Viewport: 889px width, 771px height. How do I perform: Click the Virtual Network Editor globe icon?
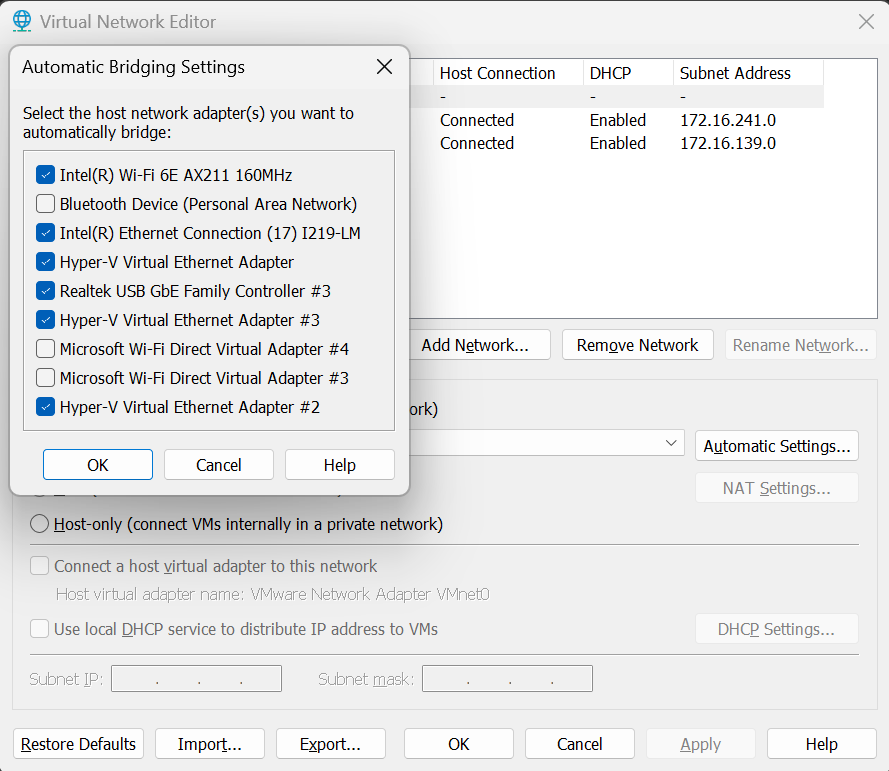pyautogui.click(x=22, y=22)
